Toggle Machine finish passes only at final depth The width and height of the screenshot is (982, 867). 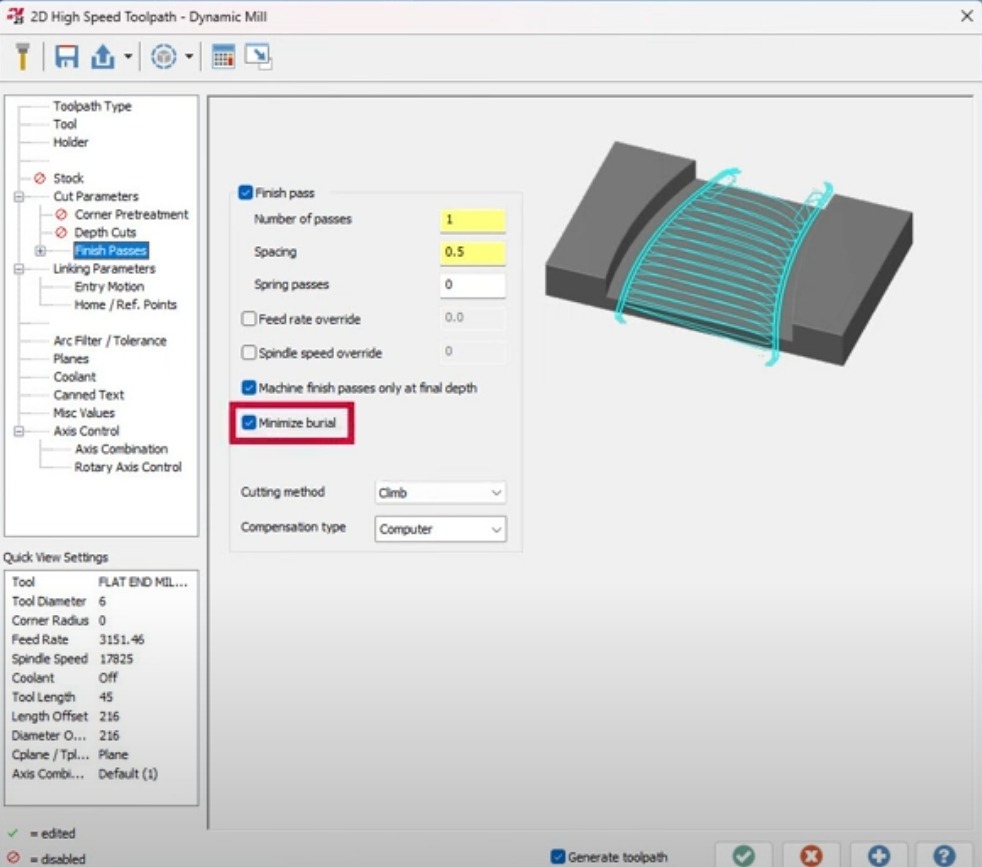[249, 388]
